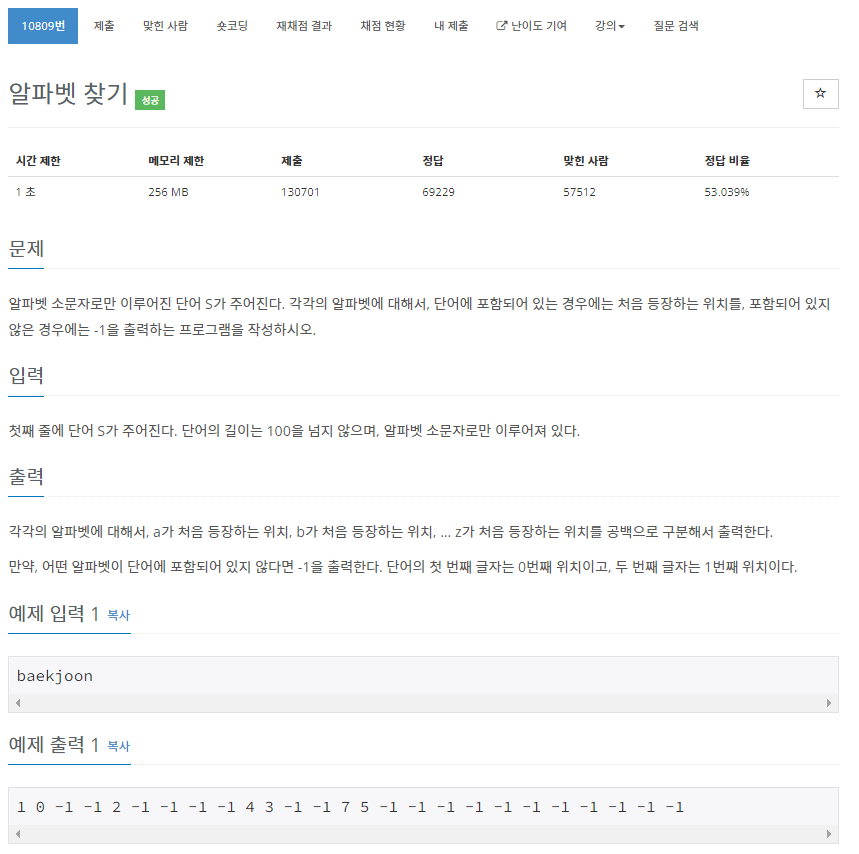Click the 제출 table column header
Image resolution: width=859 pixels, height=854 pixels.
point(291,161)
